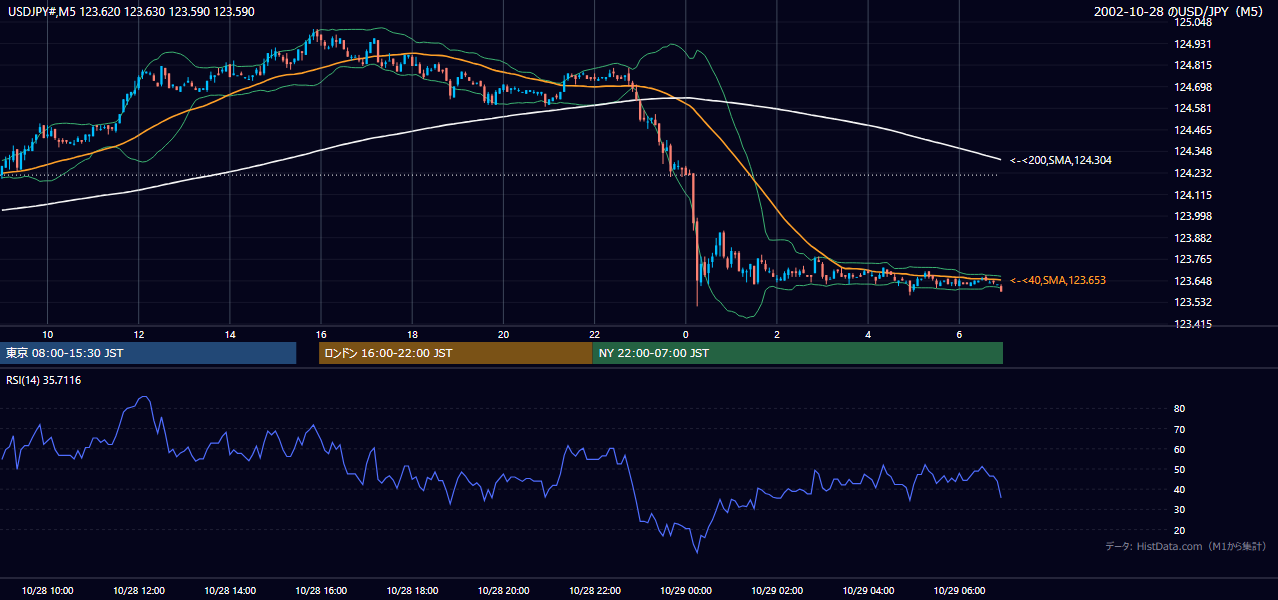1278x600 pixels.
Task: Click the hour label 12 under price chart
Action: pos(138,333)
